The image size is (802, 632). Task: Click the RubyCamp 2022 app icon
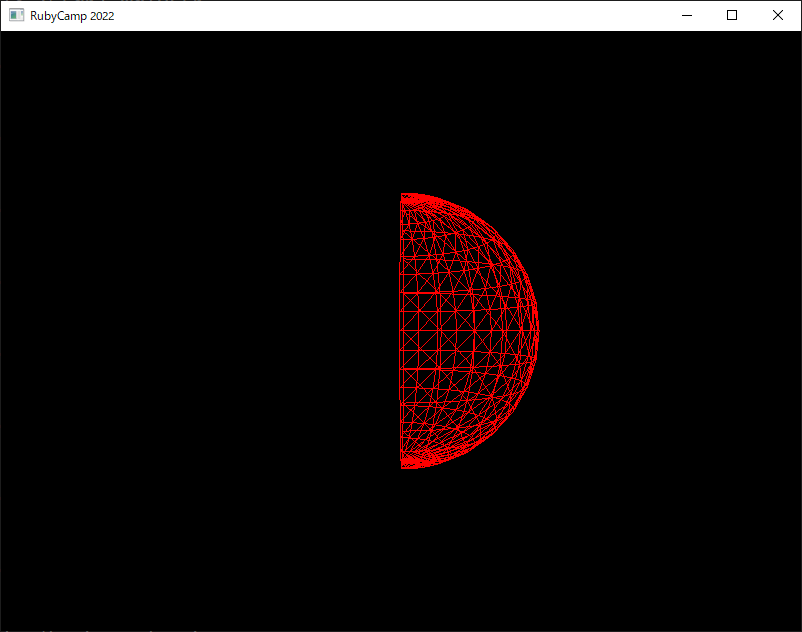pos(16,15)
